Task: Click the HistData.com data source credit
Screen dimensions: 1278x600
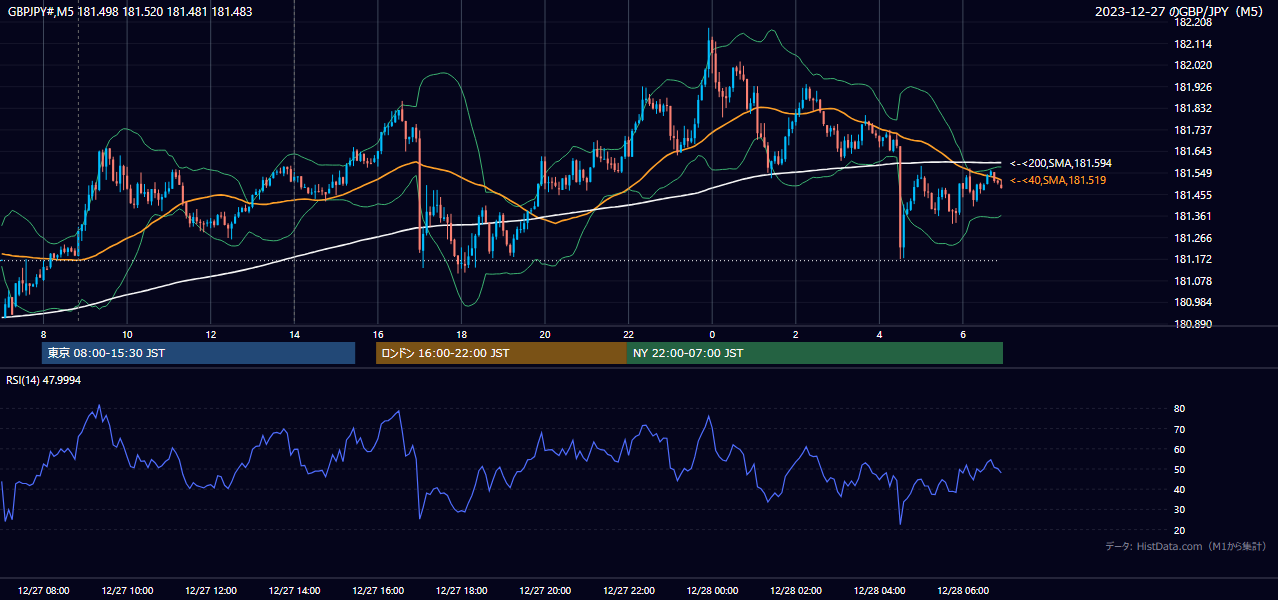Action: click(1185, 546)
